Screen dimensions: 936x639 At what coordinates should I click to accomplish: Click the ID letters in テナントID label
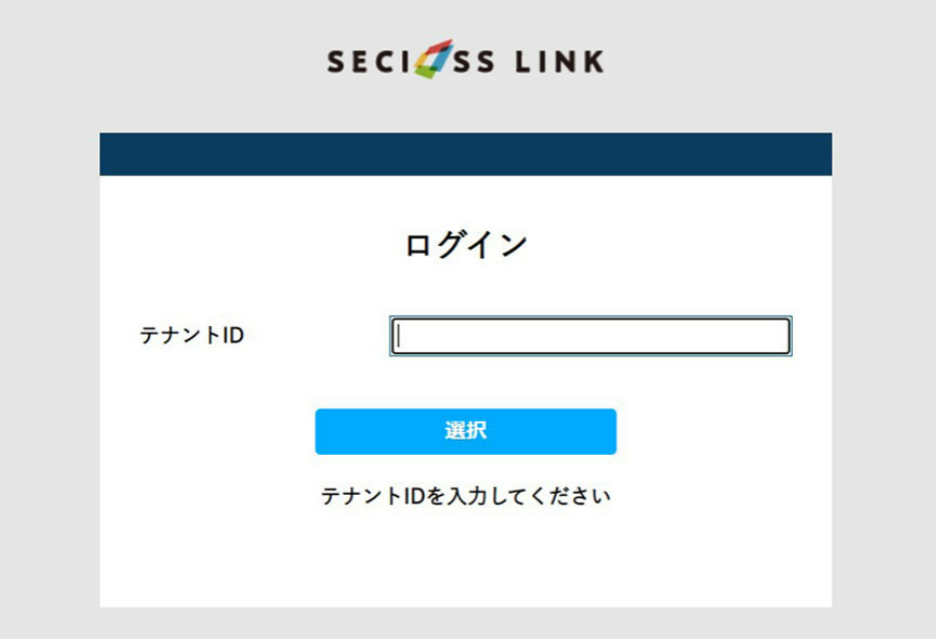coord(233,336)
